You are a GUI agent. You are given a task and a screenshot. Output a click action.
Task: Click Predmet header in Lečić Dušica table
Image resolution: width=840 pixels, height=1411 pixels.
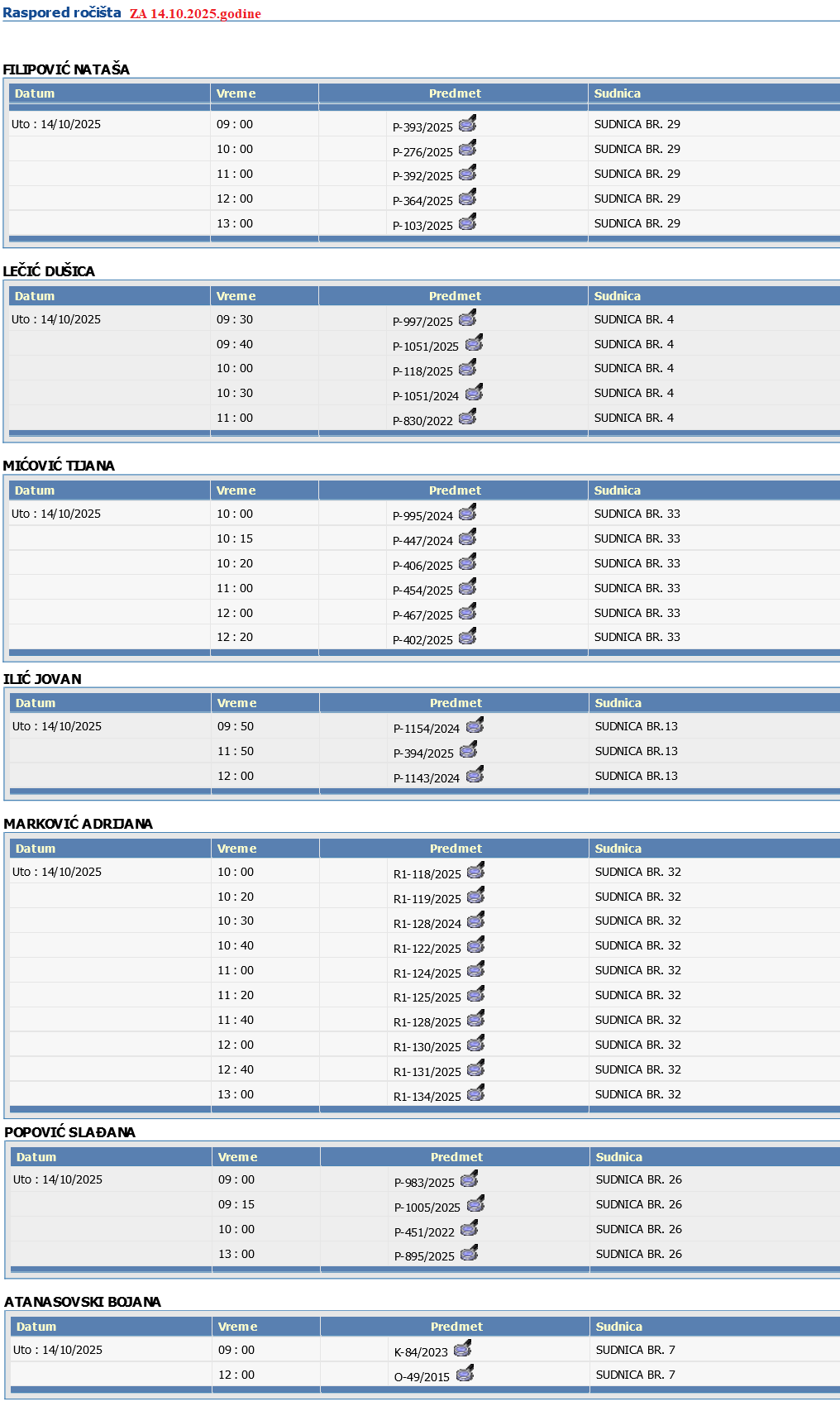(454, 296)
